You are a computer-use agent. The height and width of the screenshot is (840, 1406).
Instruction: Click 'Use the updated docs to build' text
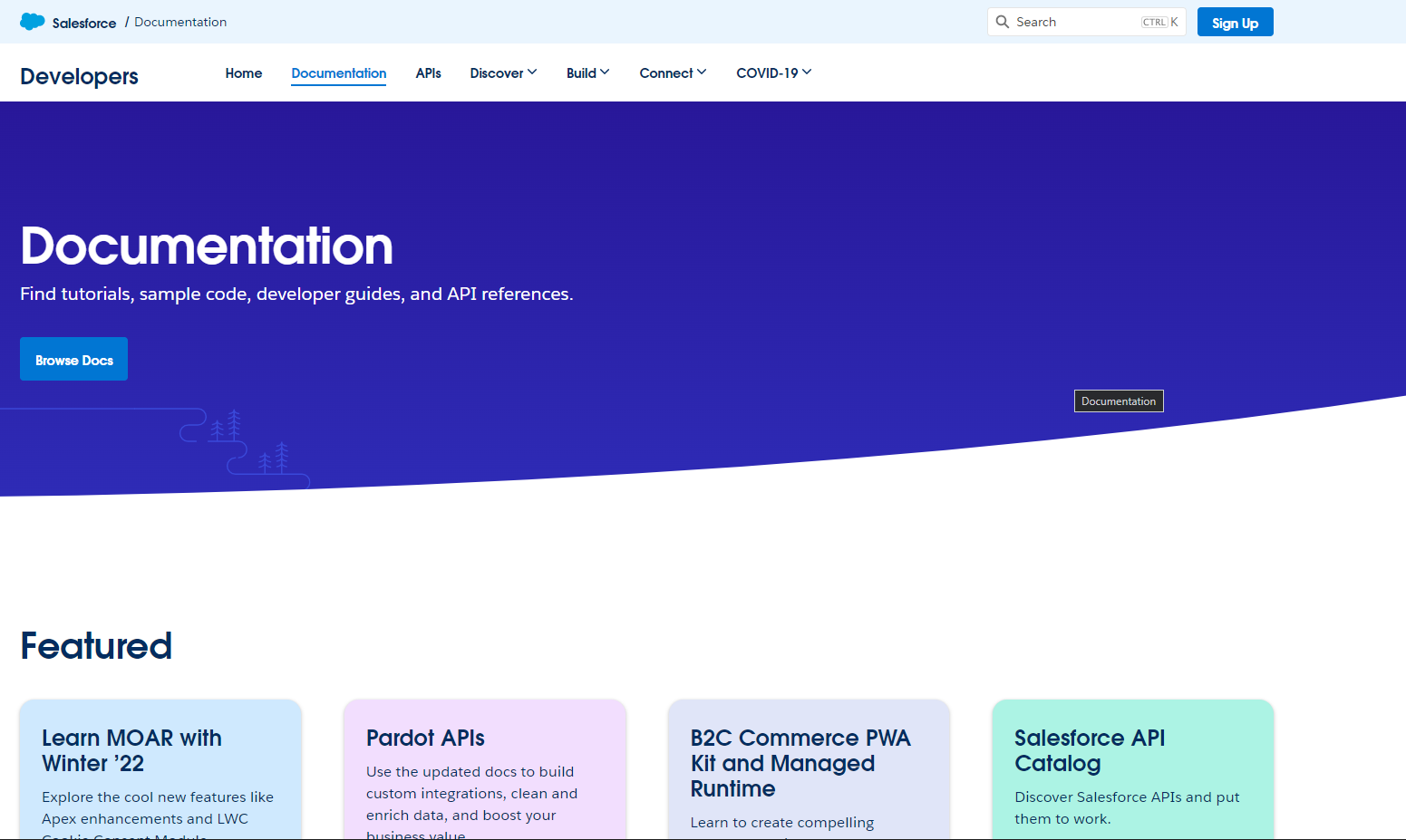(470, 772)
